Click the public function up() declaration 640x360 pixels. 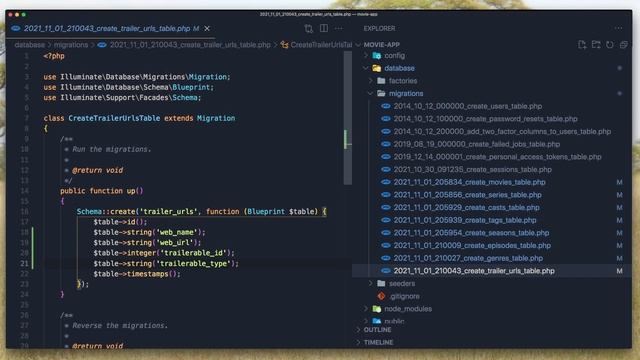pyautogui.click(x=102, y=191)
